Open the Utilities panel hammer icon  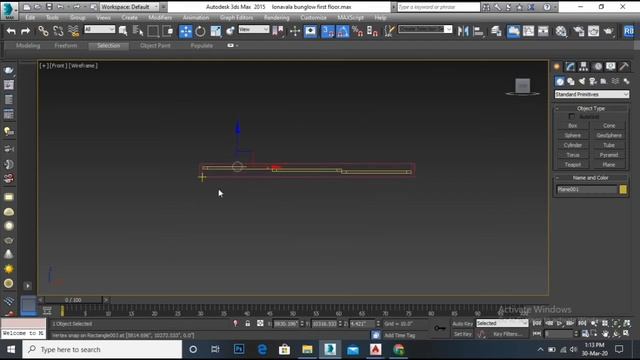click(624, 67)
